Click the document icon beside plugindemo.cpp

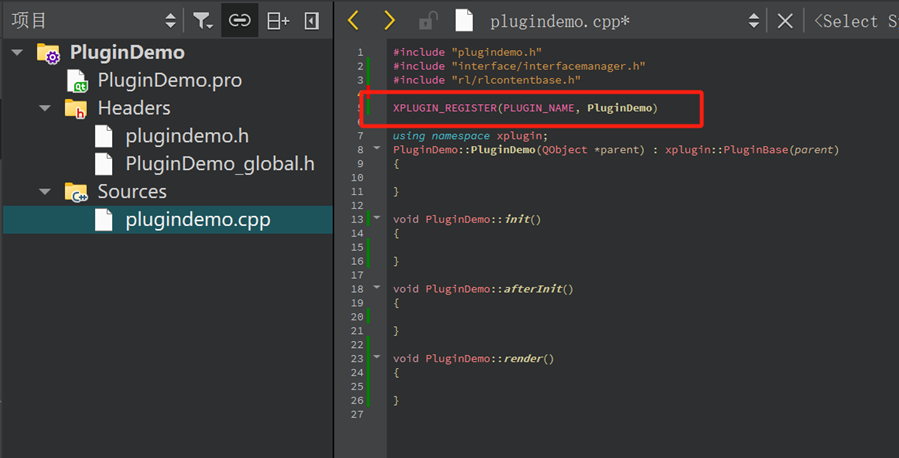[464, 21]
